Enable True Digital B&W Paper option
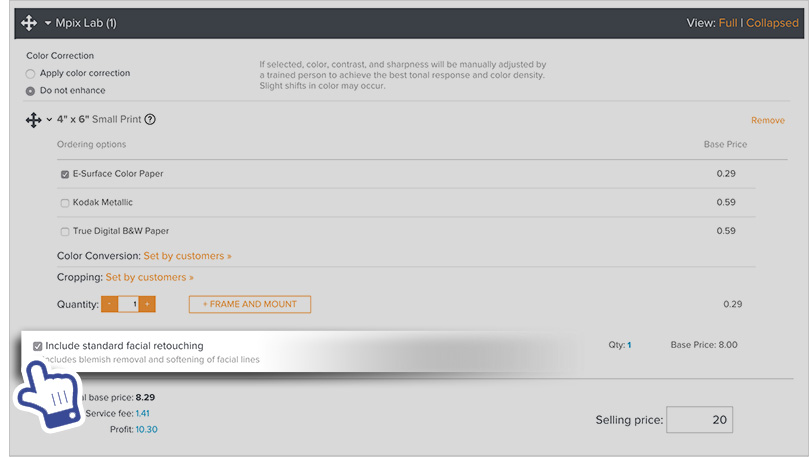Image resolution: width=809 pixels, height=457 pixels. coord(64,232)
